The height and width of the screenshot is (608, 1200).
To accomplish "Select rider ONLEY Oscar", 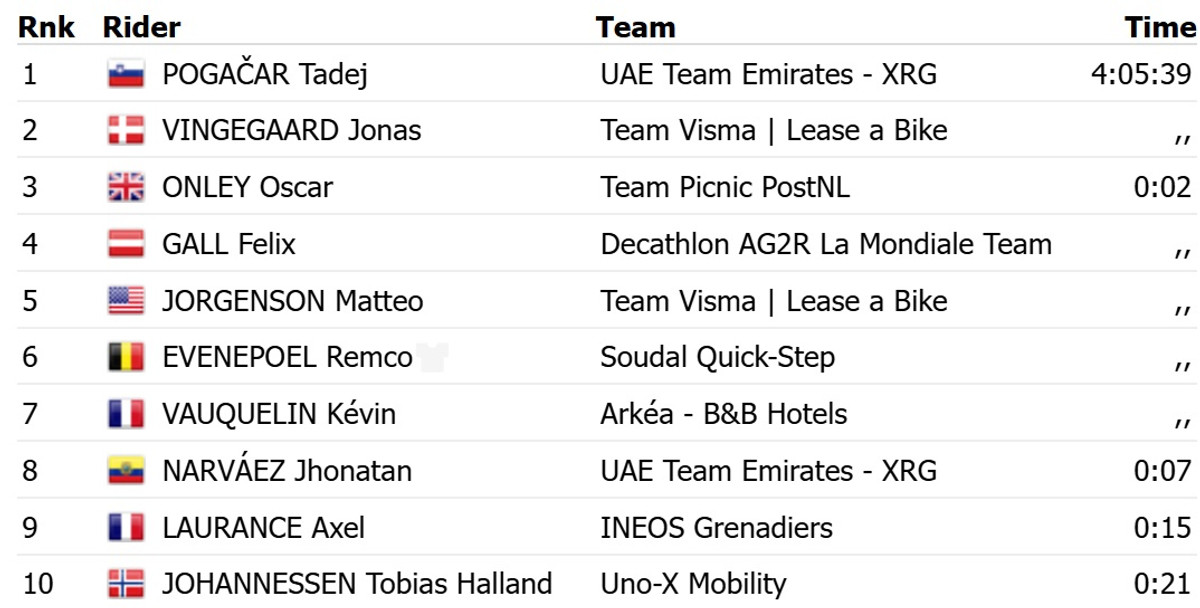I will click(x=247, y=187).
